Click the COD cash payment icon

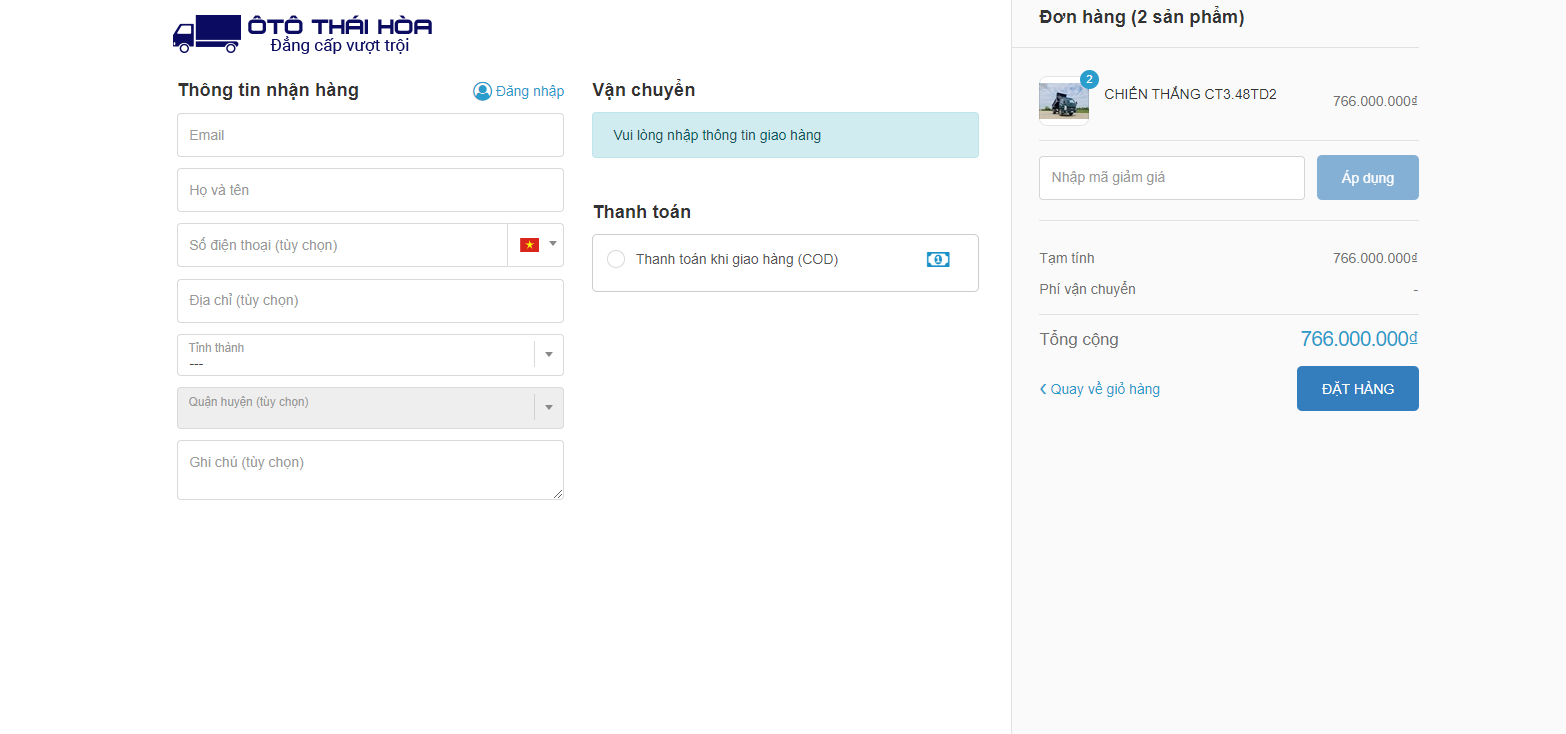[x=938, y=260]
